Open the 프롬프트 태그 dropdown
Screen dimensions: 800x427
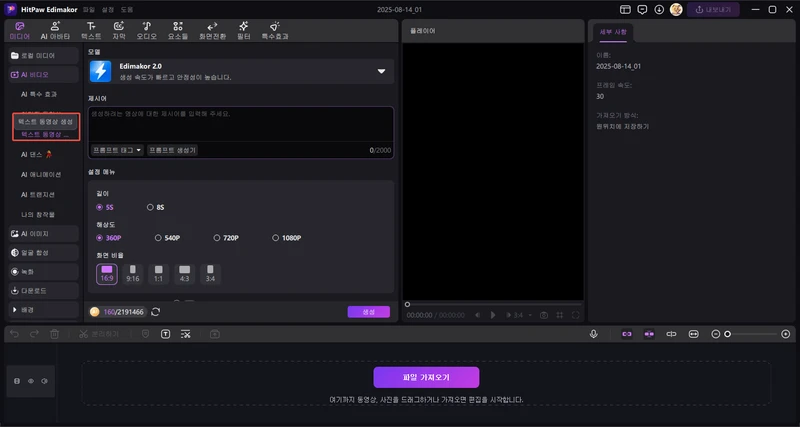(117, 150)
